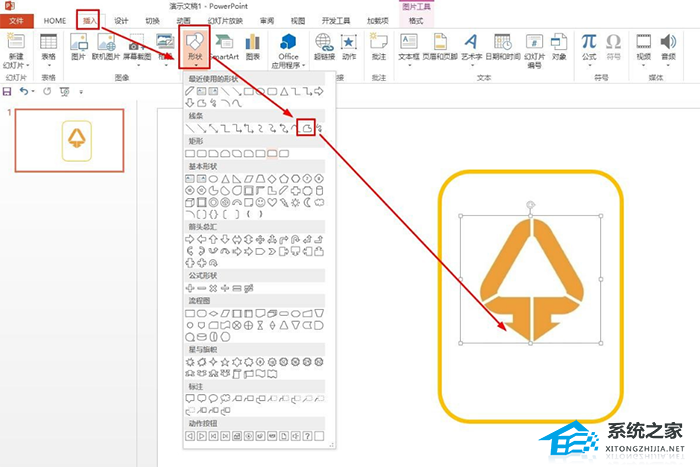The image size is (700, 467).
Task: Click the 公式 pi equation icon
Action: pos(589,45)
